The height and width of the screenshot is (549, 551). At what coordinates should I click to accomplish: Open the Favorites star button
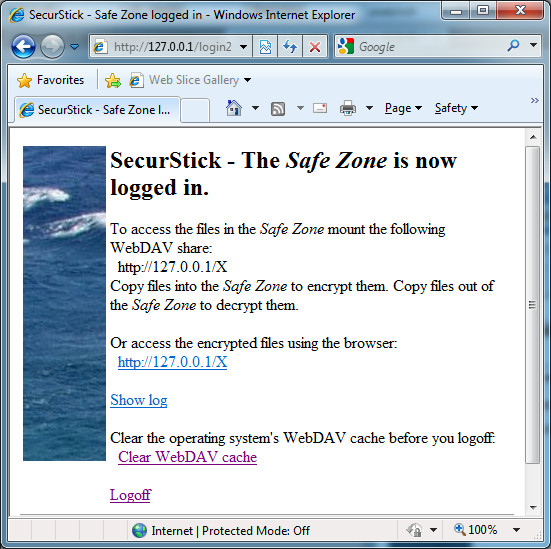[50, 80]
